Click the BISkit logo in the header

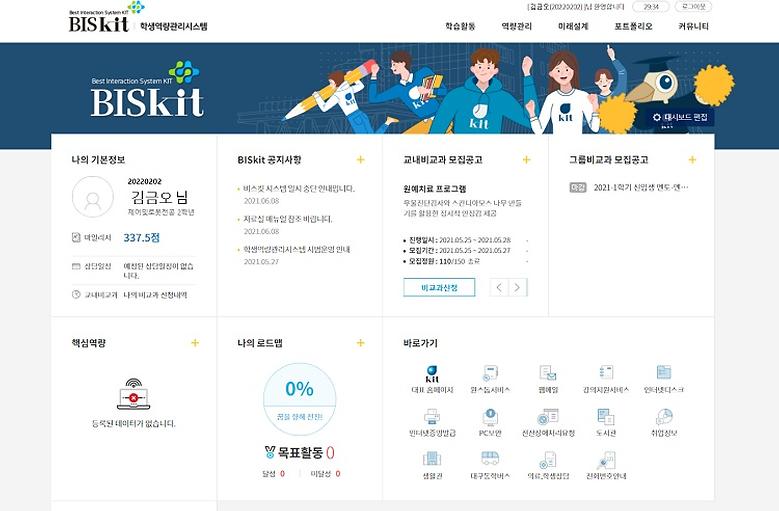click(106, 17)
